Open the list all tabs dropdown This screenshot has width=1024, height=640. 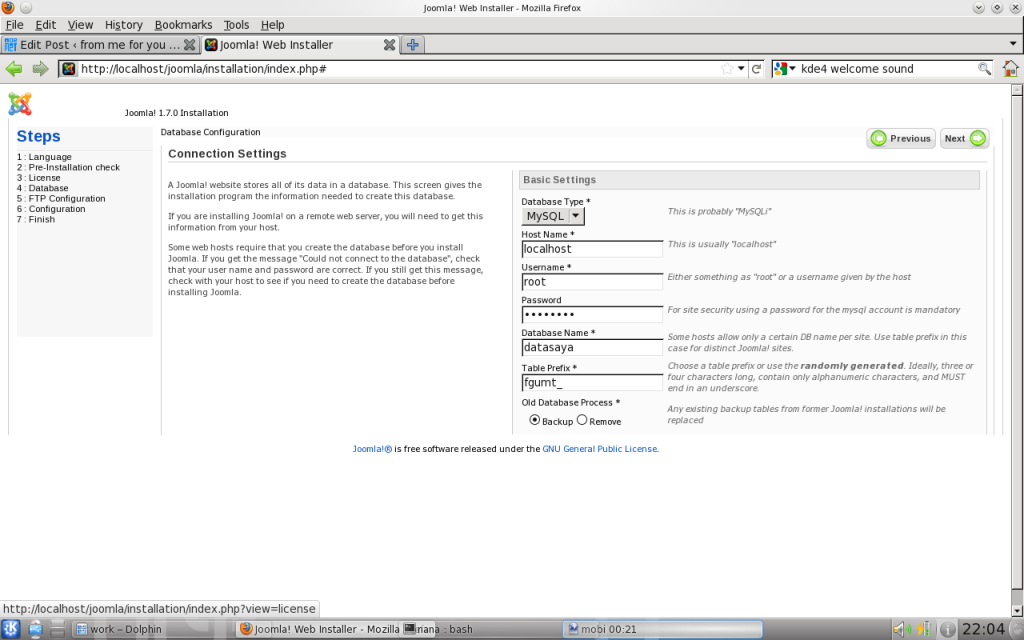[x=1013, y=44]
